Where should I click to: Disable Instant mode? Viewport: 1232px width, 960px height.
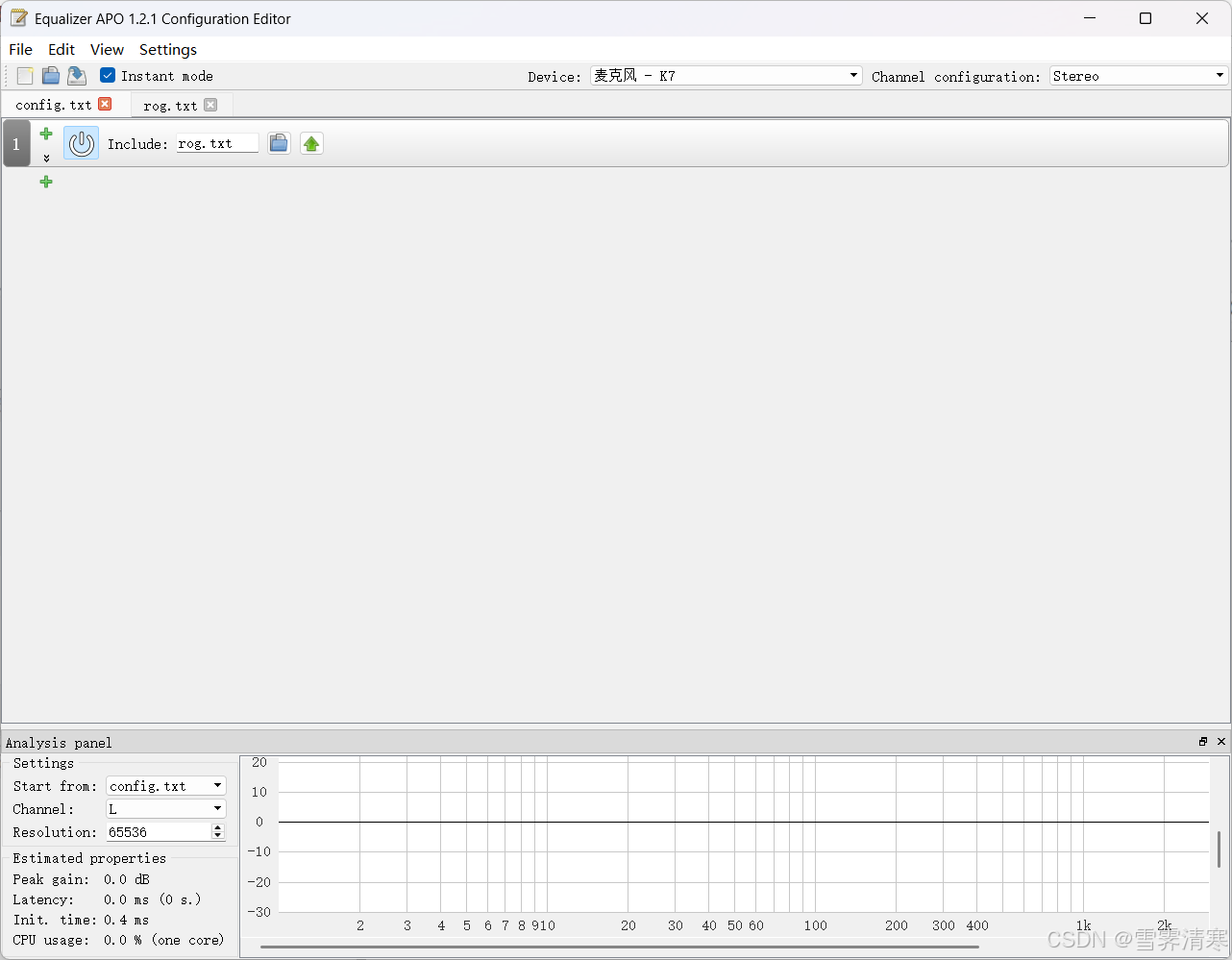(107, 75)
